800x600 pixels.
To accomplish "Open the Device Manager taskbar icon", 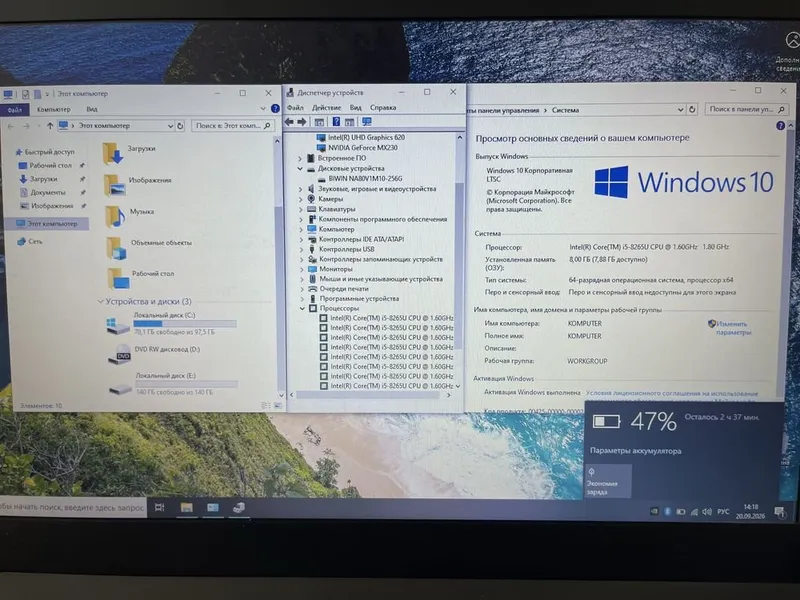I will coord(239,507).
